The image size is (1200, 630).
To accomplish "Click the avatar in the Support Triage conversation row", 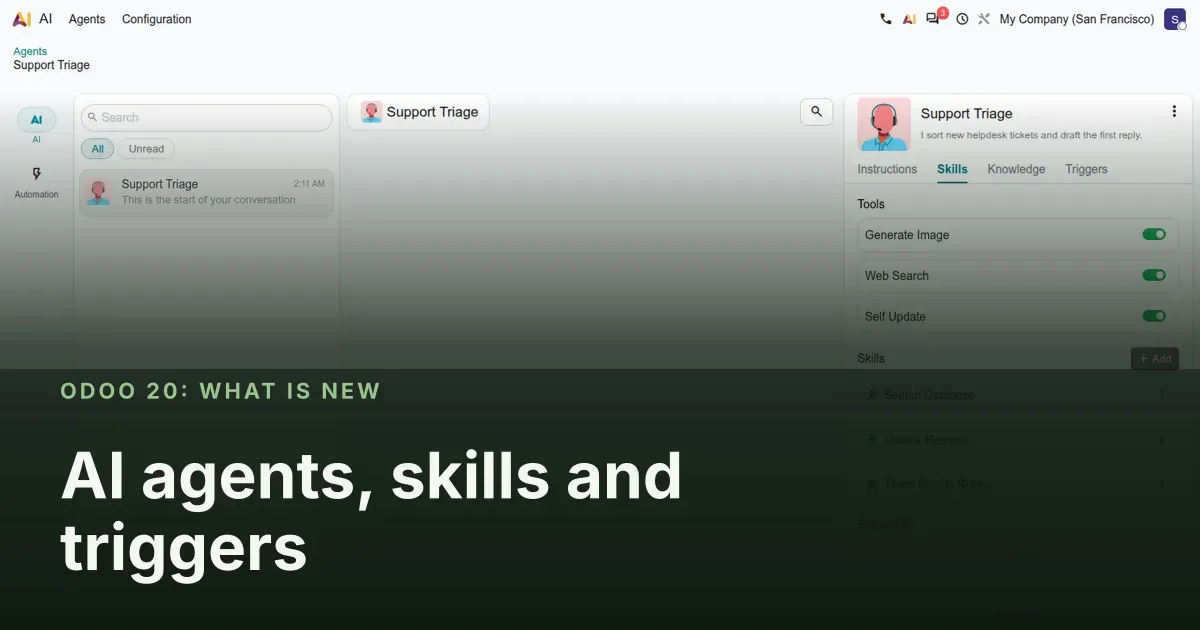I will 98,192.
